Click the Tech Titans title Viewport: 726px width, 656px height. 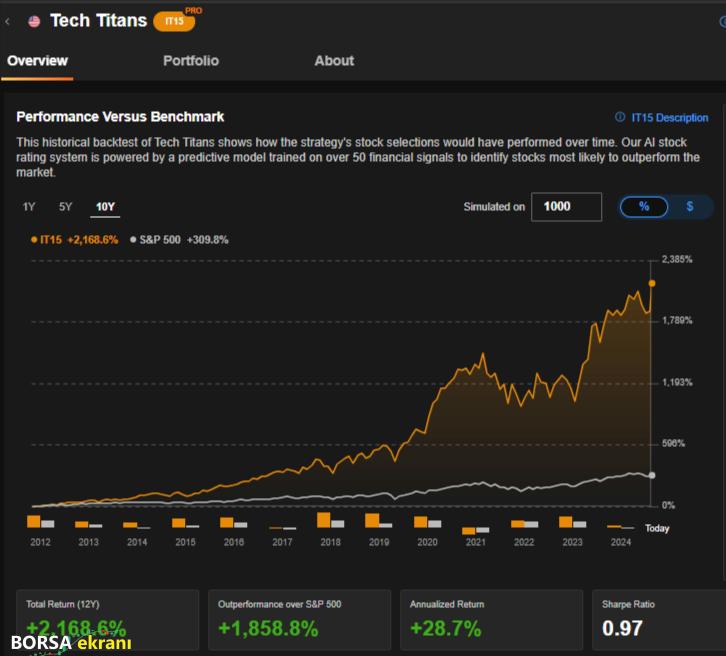(x=98, y=20)
